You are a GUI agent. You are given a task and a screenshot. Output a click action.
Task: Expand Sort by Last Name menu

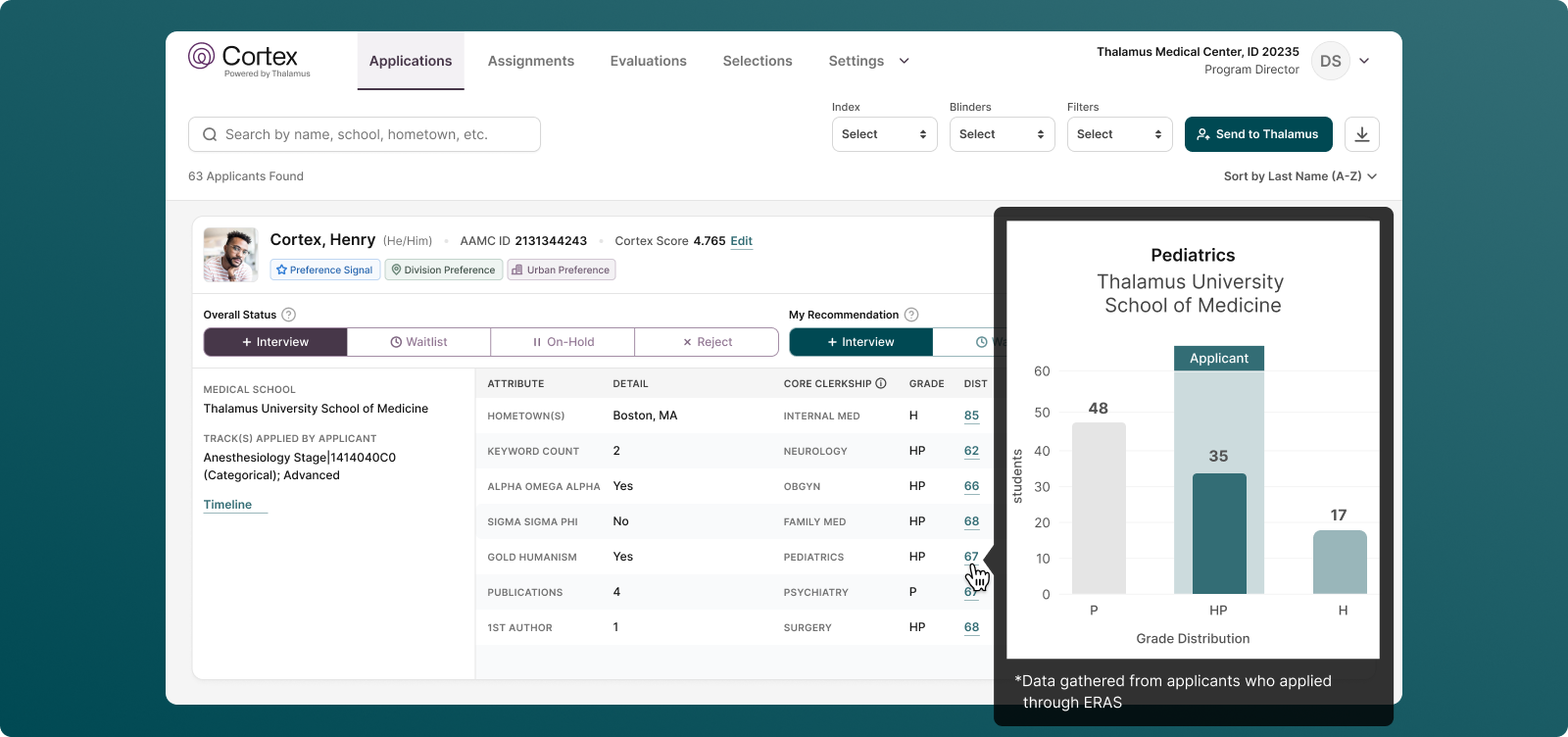pyautogui.click(x=1299, y=176)
